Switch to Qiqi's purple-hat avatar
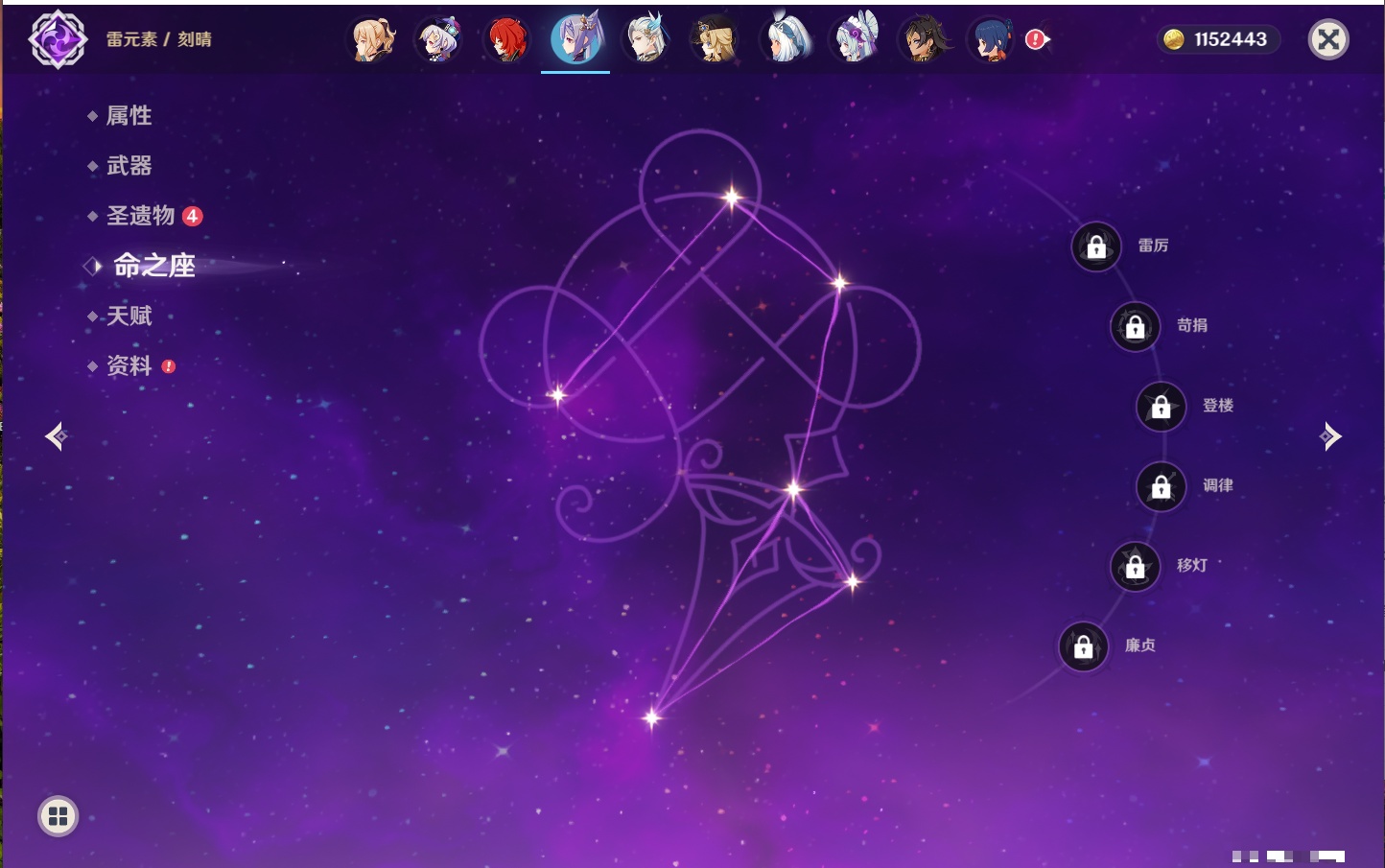The height and width of the screenshot is (868, 1385). [x=438, y=39]
